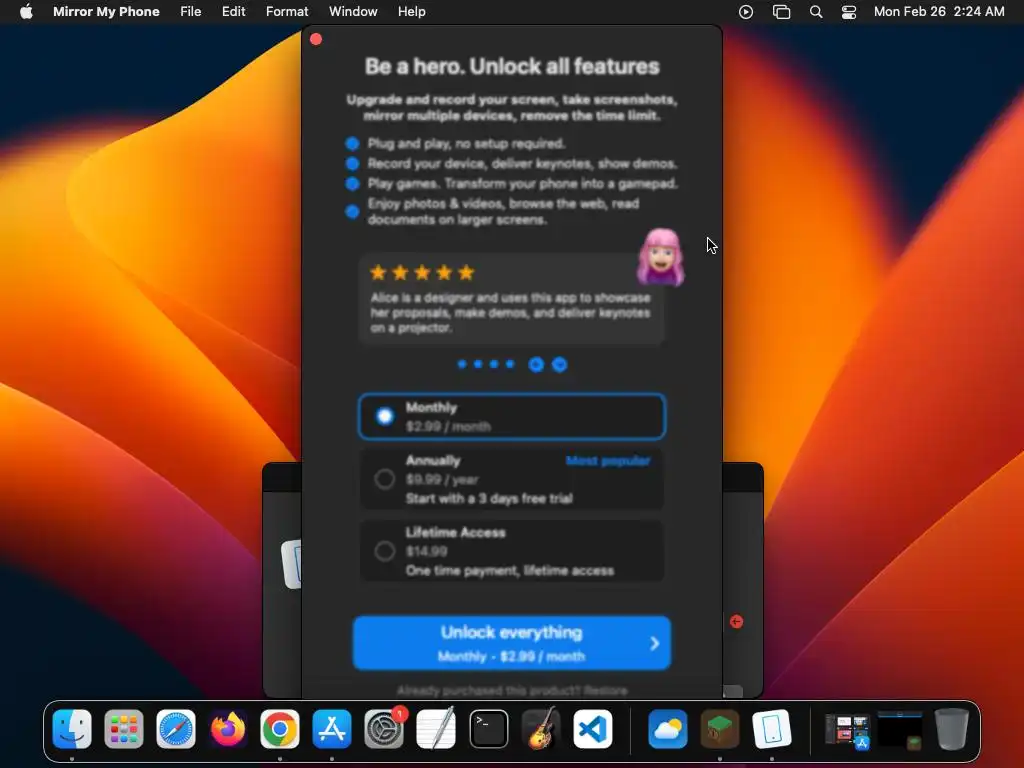
Task: Click the Most popular label
Action: pyautogui.click(x=608, y=461)
